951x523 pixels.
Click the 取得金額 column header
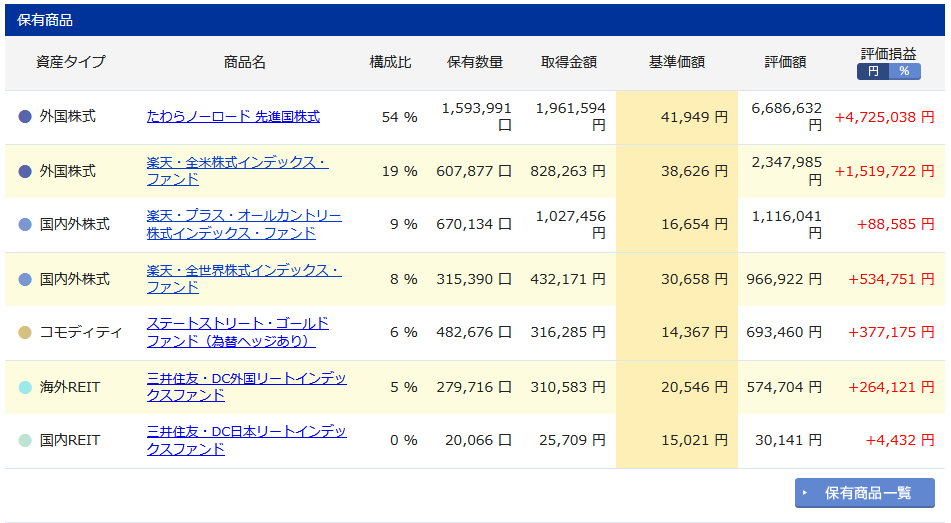[x=569, y=62]
